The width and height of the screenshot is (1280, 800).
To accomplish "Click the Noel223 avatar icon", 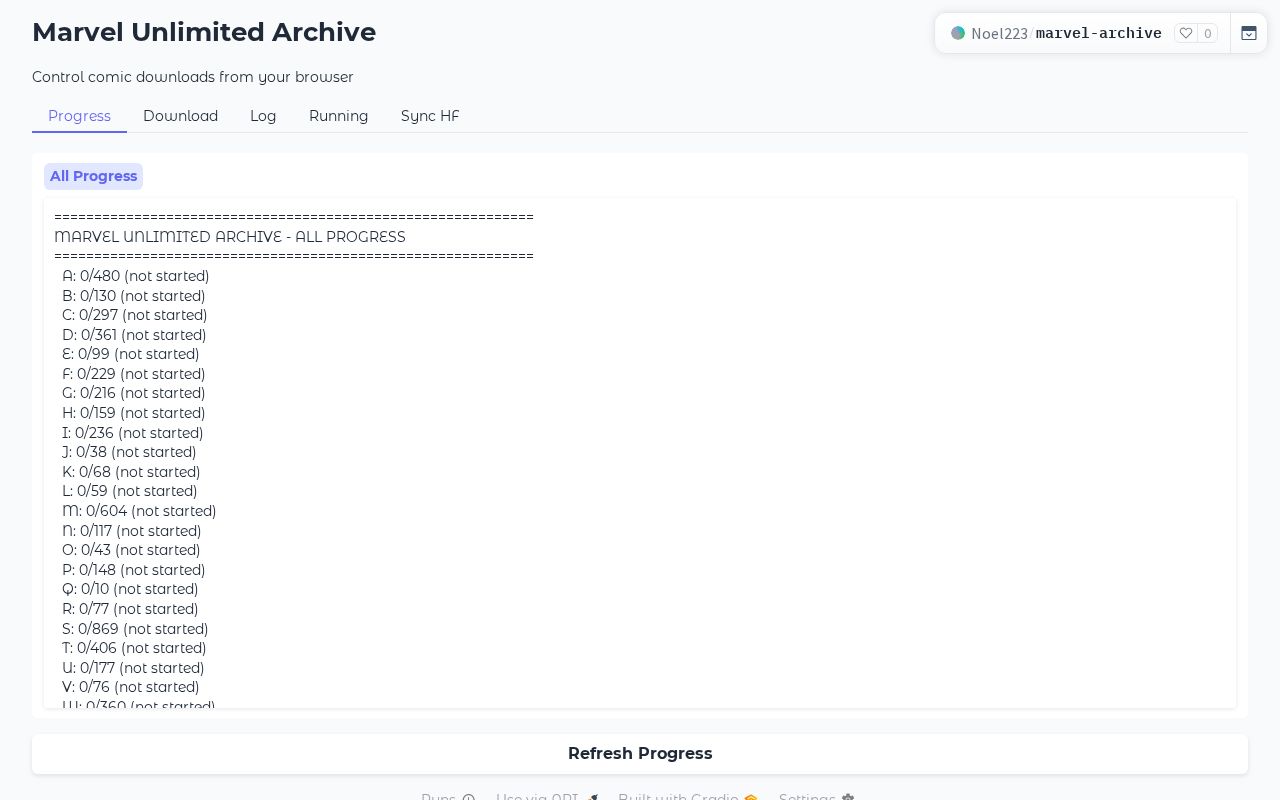I will point(958,33).
